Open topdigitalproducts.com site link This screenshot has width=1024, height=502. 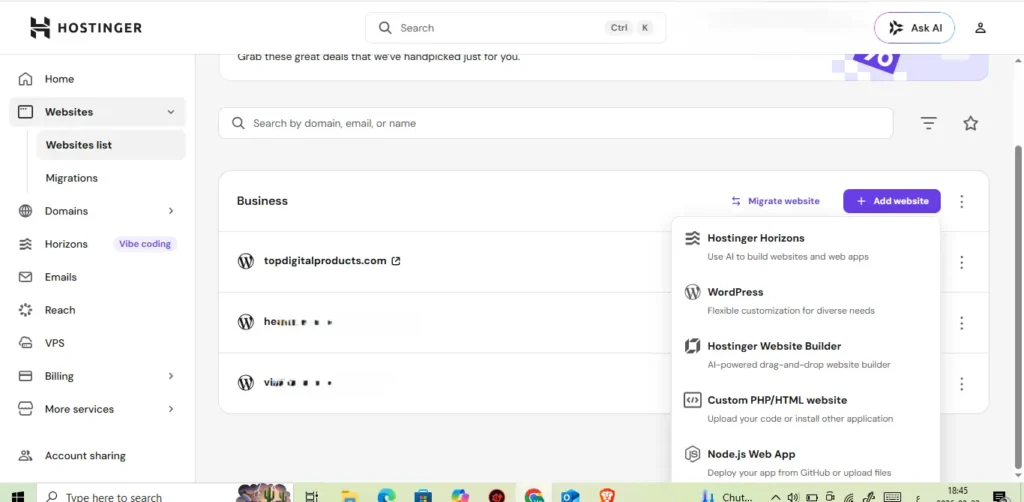pos(325,260)
